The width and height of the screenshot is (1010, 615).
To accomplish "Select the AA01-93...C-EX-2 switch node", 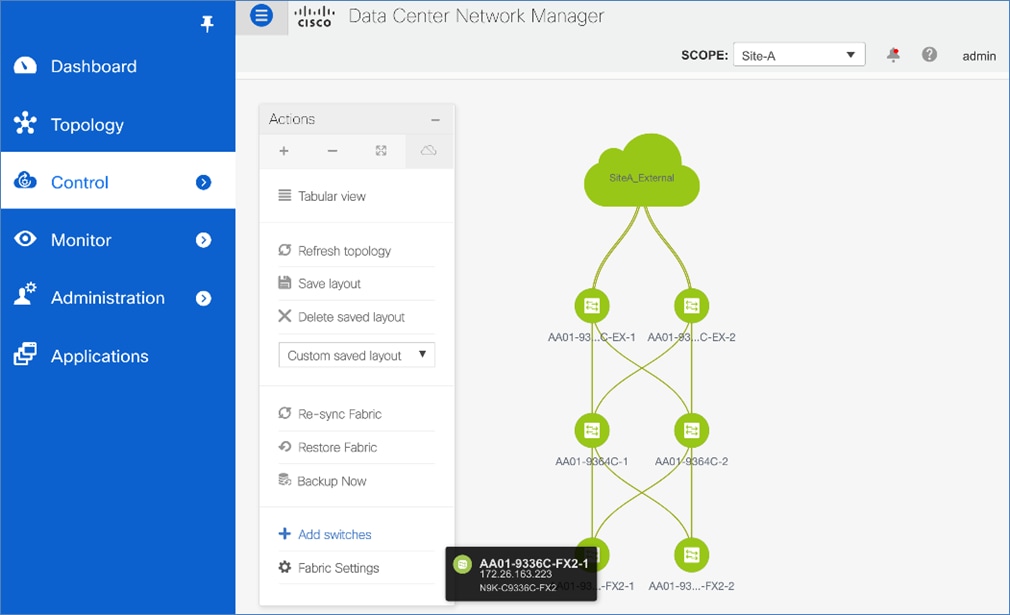I will (691, 305).
